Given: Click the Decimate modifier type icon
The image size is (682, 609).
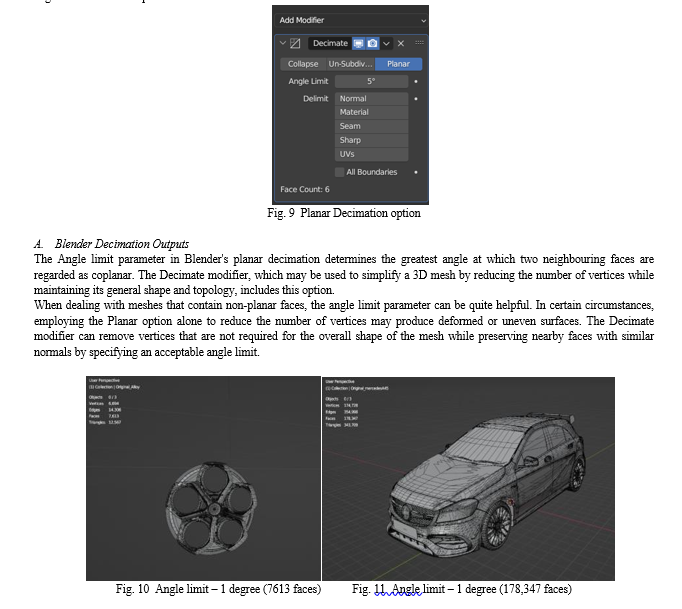Looking at the screenshot, I should click(295, 43).
